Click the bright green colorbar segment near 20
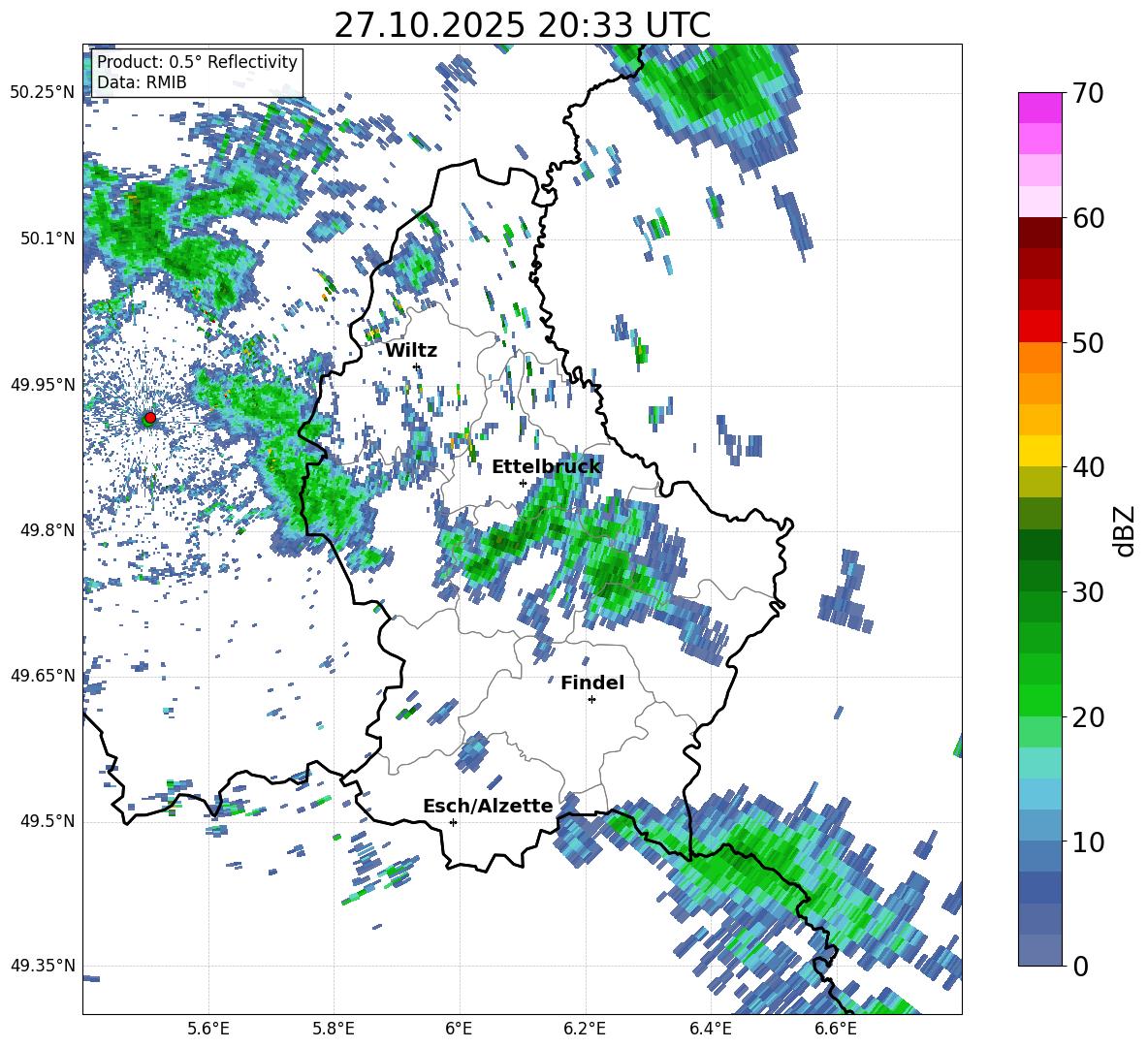 [x=1039, y=700]
